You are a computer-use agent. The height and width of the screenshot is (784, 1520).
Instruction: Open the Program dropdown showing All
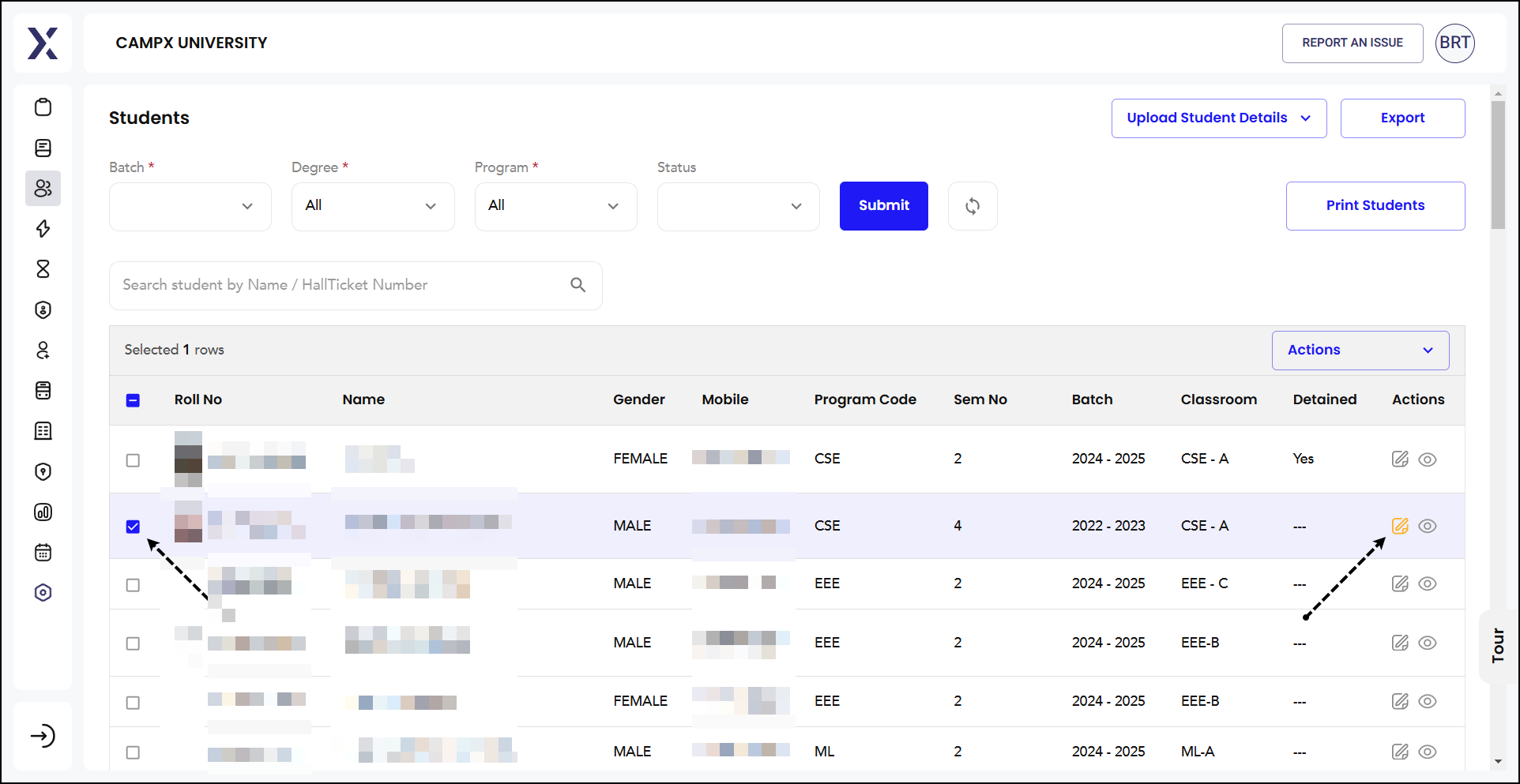[556, 206]
